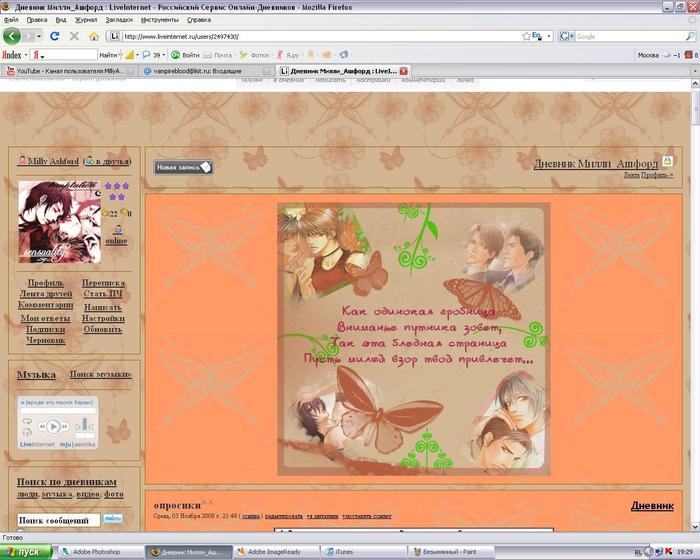The image size is (700, 560).
Task: Open the Я.ру toolbar button
Action: (x=288, y=55)
